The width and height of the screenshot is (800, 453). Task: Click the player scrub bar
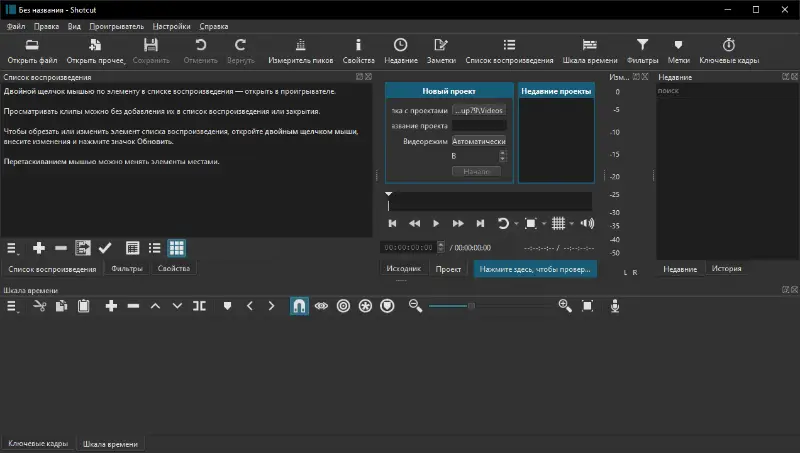(490, 203)
